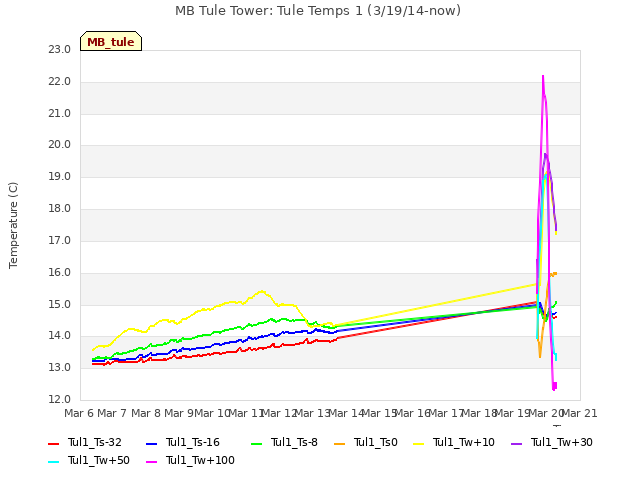Click the Mar 17 x-axis label
This screenshot has height=480, width=640.
pyautogui.click(x=447, y=413)
